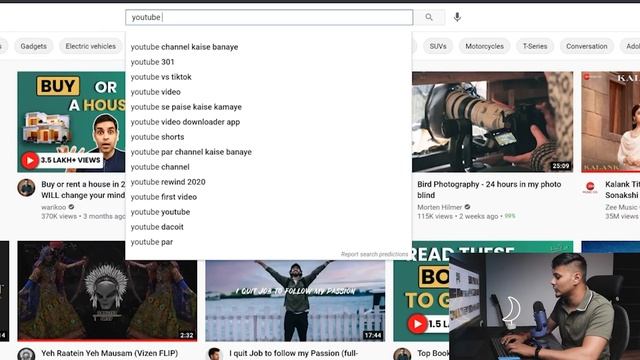Viewport: 640px width, 360px height.
Task: Focus the YouTube search input field
Action: [x=269, y=17]
